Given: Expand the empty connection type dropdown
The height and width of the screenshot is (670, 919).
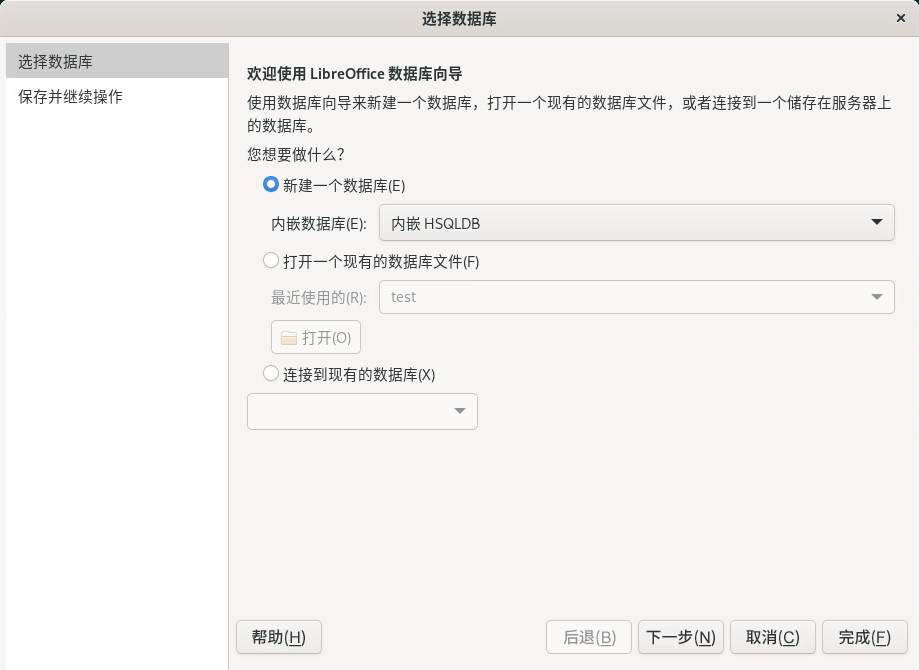Looking at the screenshot, I should 362,411.
